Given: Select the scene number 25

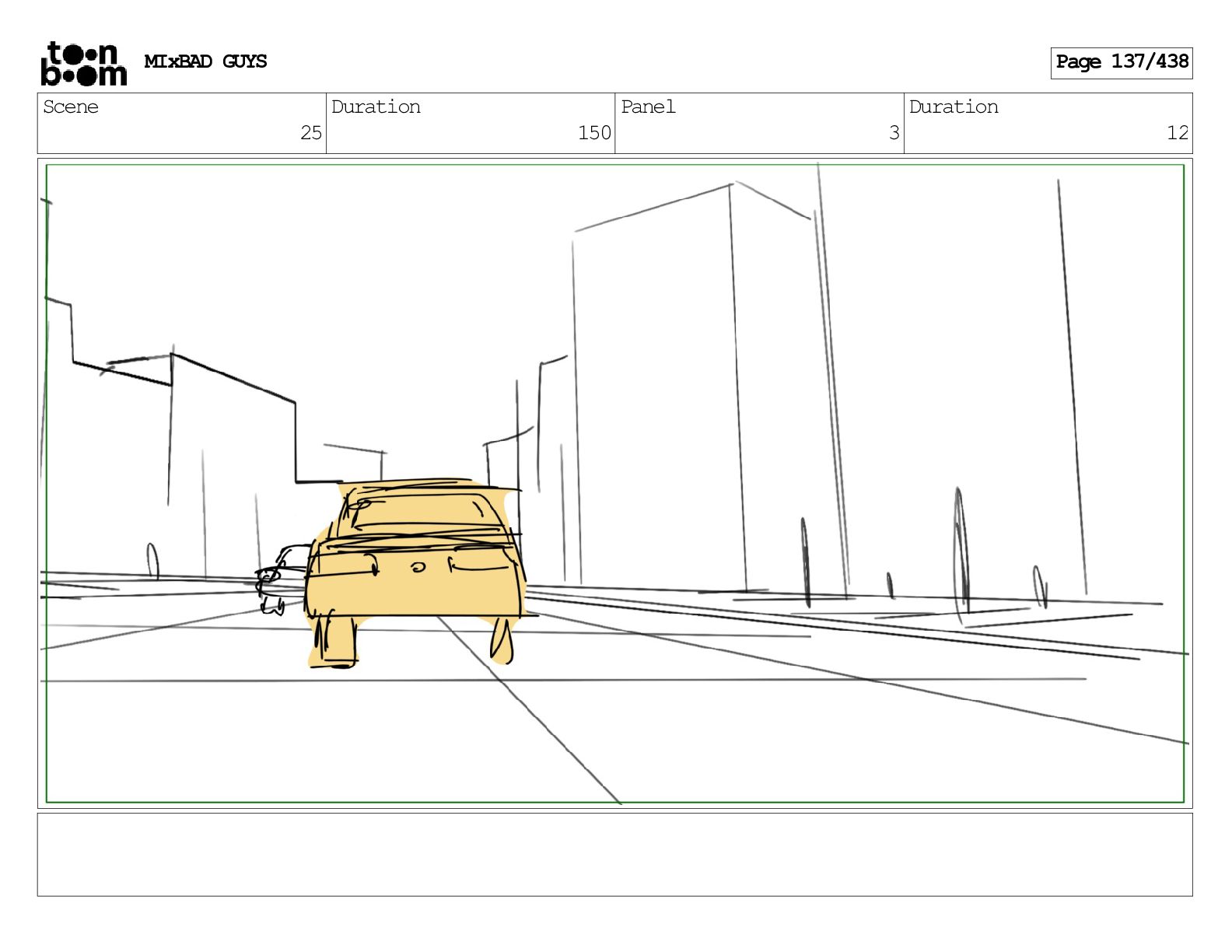Looking at the screenshot, I should (311, 133).
